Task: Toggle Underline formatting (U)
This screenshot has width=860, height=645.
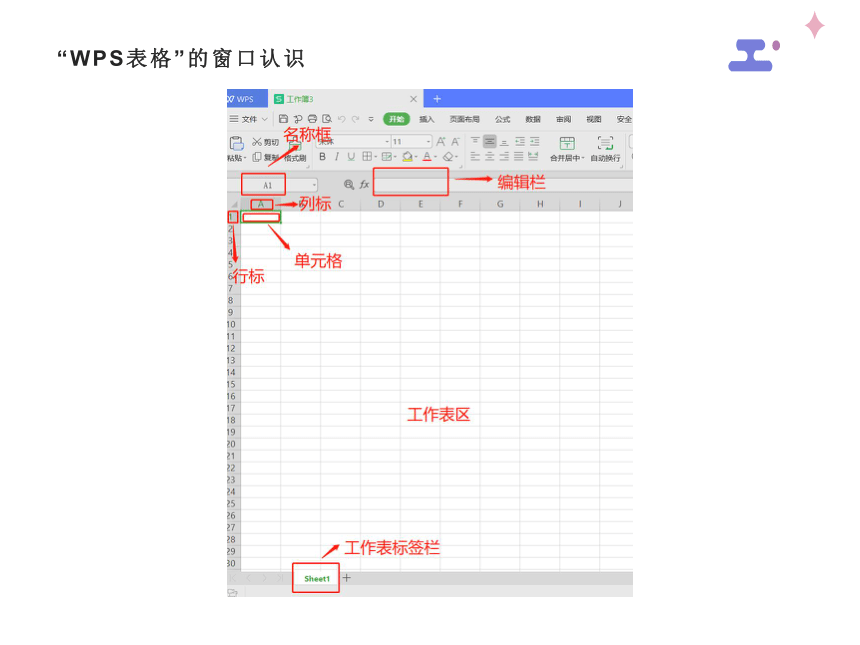Action: pyautogui.click(x=351, y=157)
